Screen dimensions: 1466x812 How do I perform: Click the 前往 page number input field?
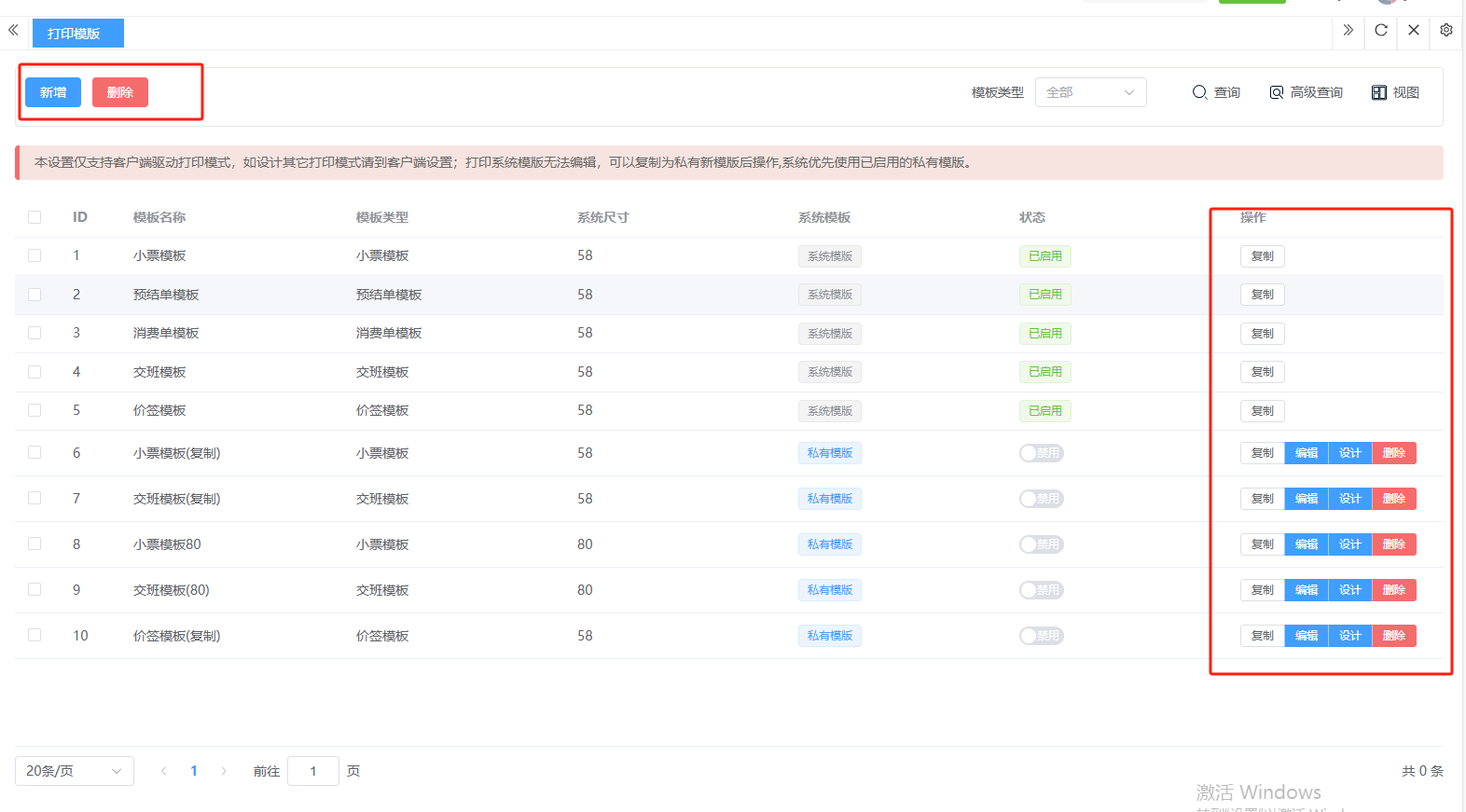313,771
